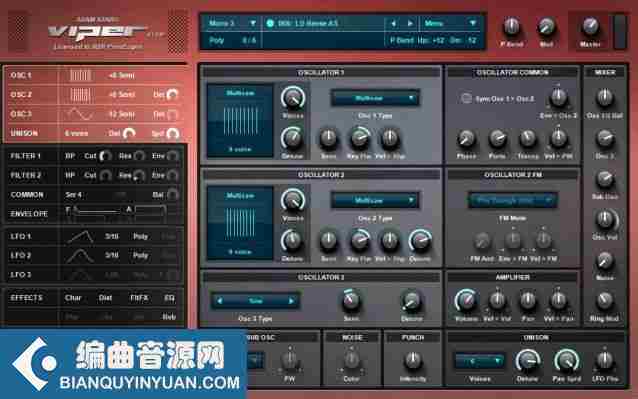Click the Dist effect label
The width and height of the screenshot is (638, 399).
click(x=105, y=298)
